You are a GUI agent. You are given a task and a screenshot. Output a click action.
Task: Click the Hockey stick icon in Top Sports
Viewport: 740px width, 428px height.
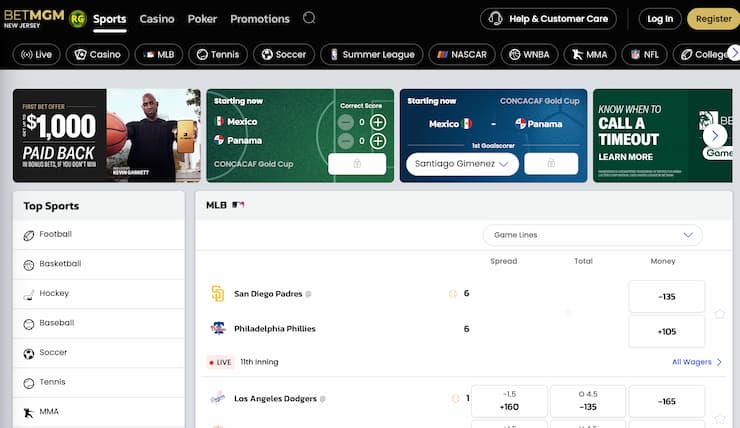(x=29, y=295)
